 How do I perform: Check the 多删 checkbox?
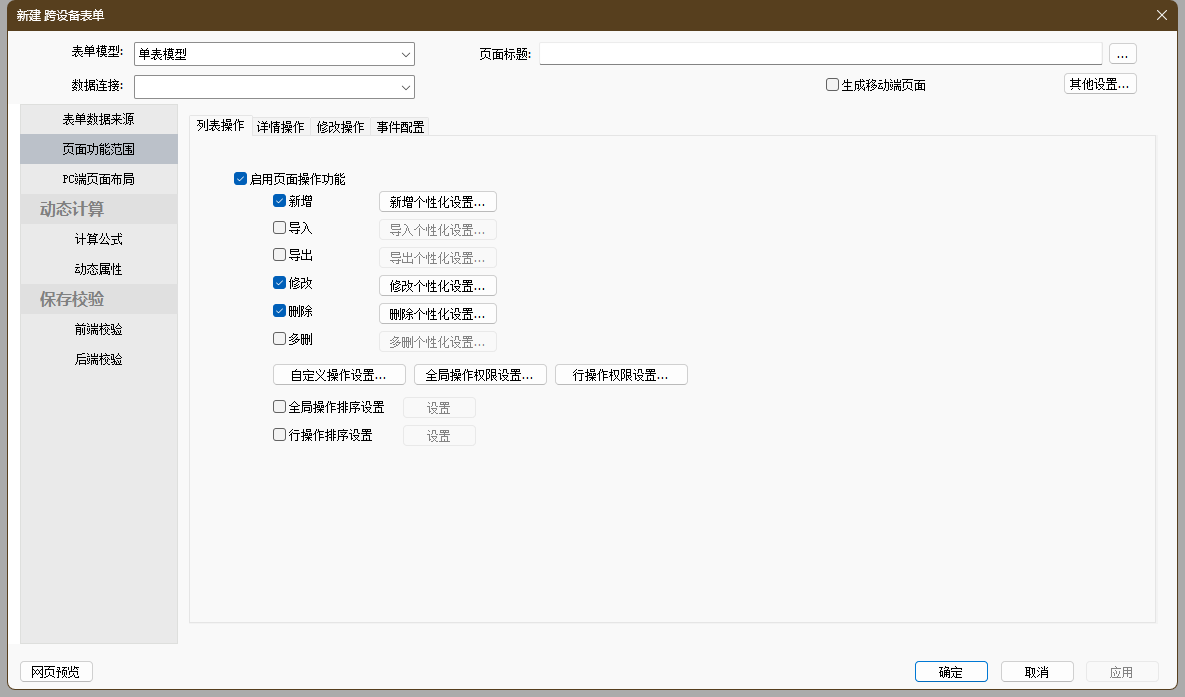pos(280,339)
